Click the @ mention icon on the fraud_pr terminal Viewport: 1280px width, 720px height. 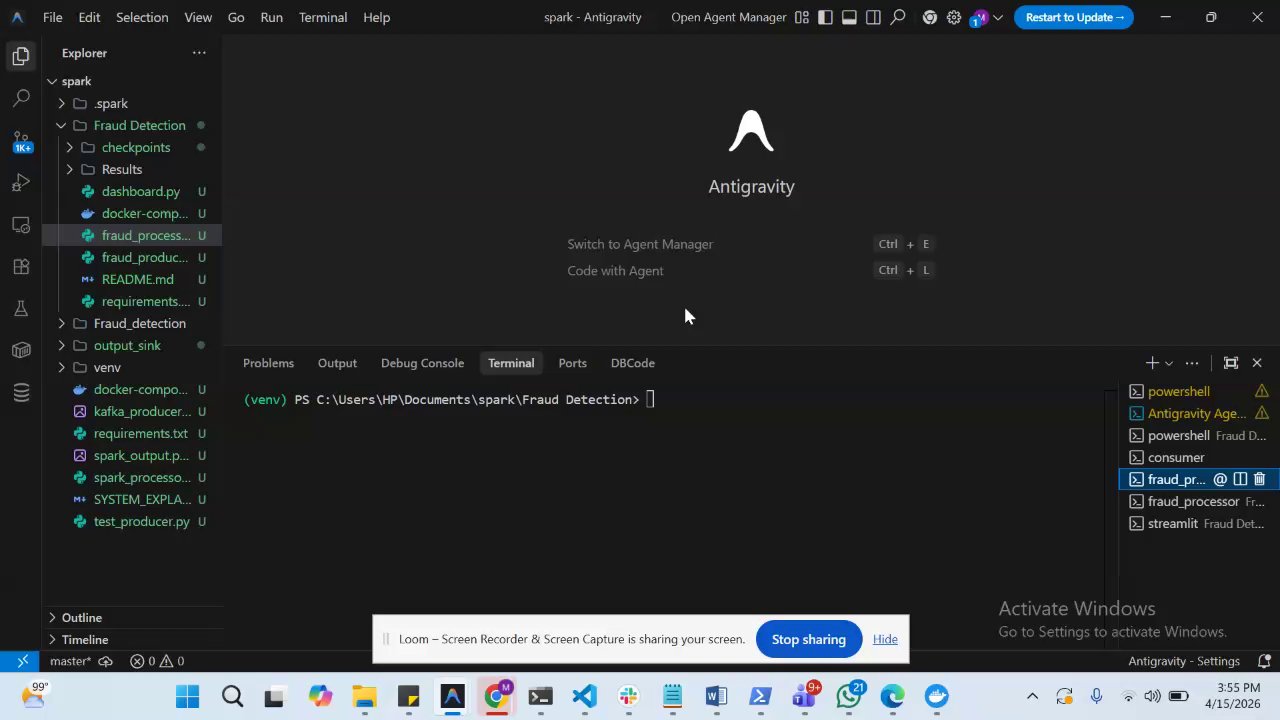point(1220,479)
